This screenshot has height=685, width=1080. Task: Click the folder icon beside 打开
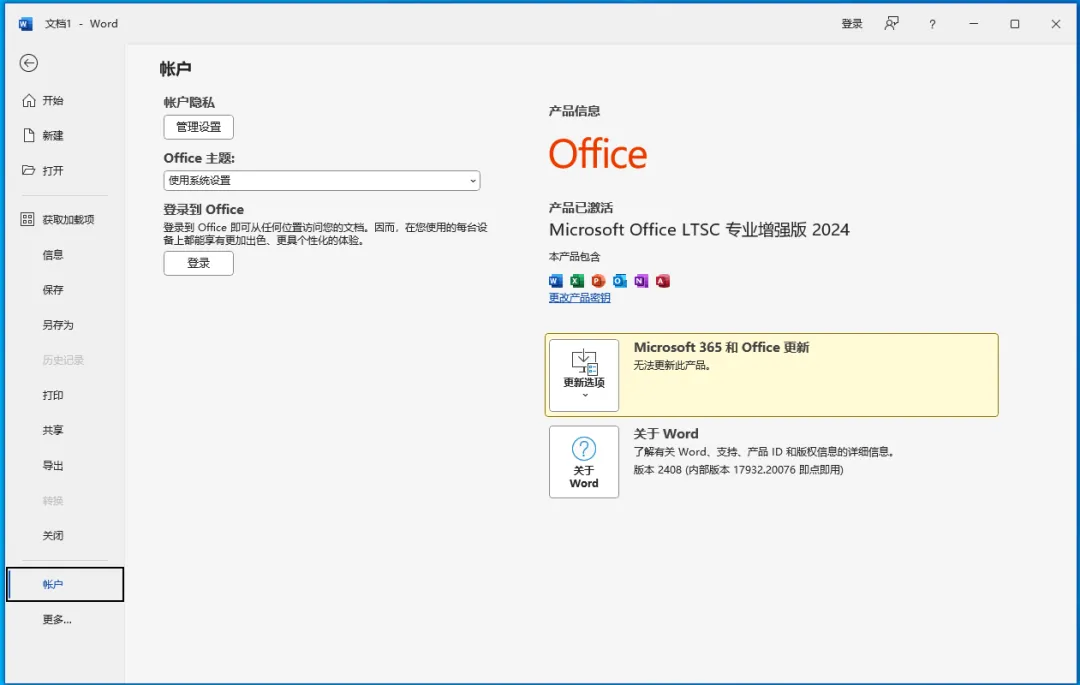(x=28, y=170)
